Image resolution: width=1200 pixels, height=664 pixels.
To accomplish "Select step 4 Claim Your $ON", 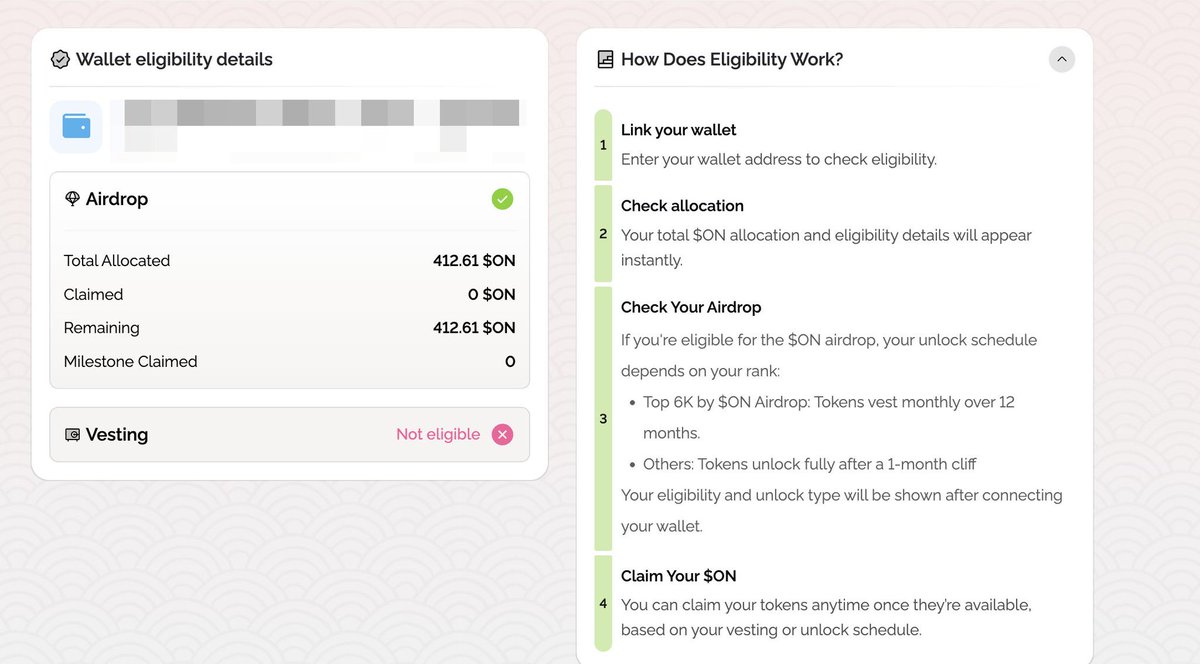I will coord(678,576).
